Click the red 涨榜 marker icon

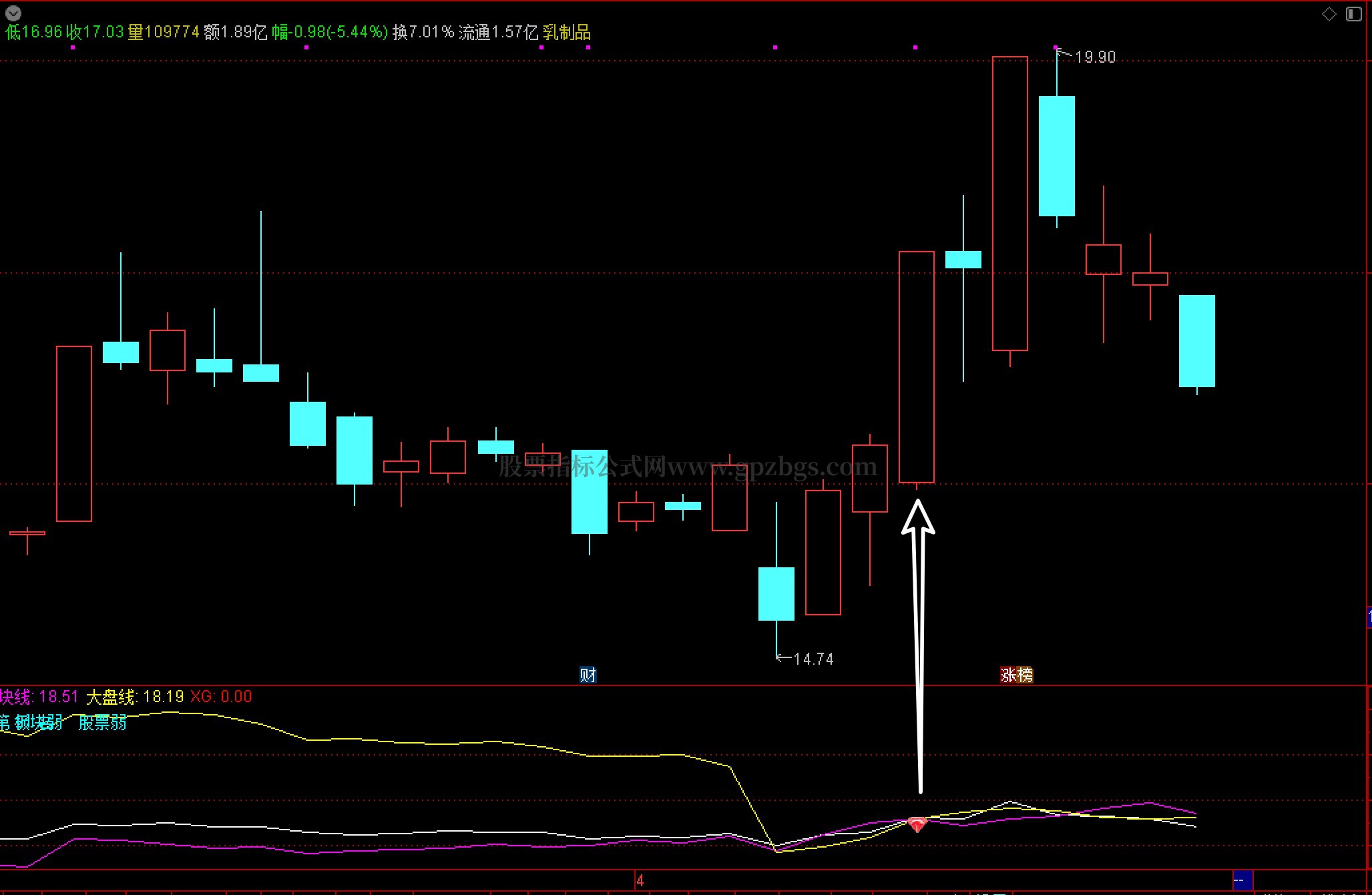tap(1016, 675)
